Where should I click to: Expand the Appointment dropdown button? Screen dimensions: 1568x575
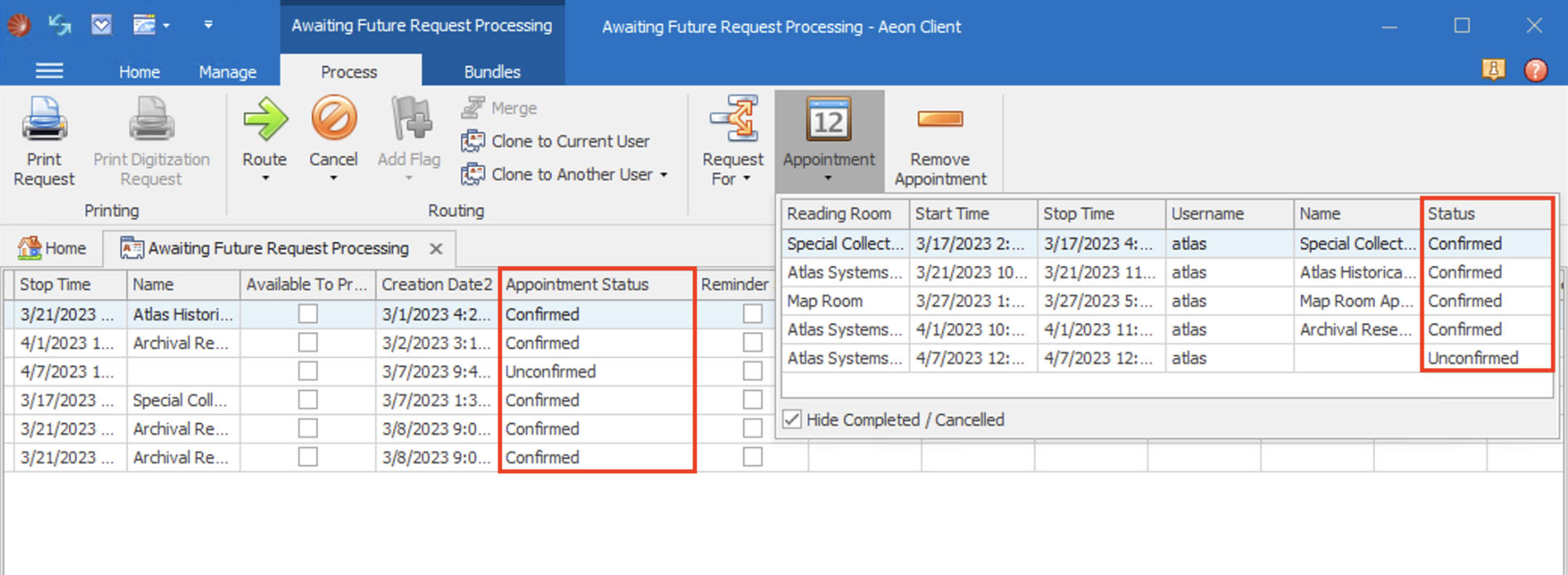(828, 177)
